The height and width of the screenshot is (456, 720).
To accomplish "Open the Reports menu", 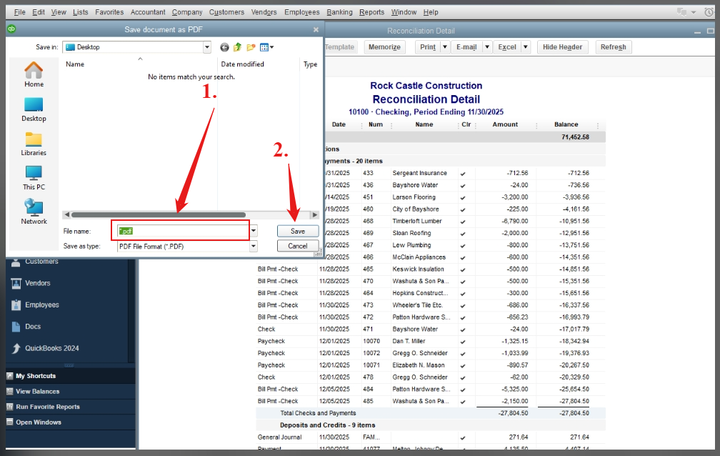I will click(x=372, y=11).
